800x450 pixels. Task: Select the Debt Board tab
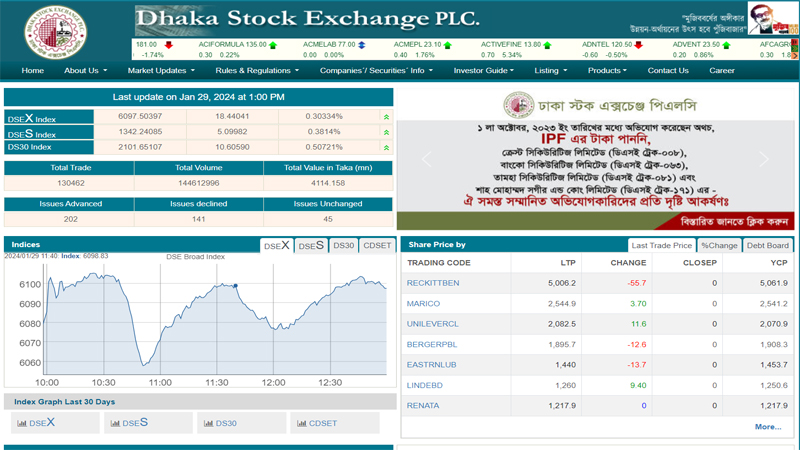(x=767, y=245)
